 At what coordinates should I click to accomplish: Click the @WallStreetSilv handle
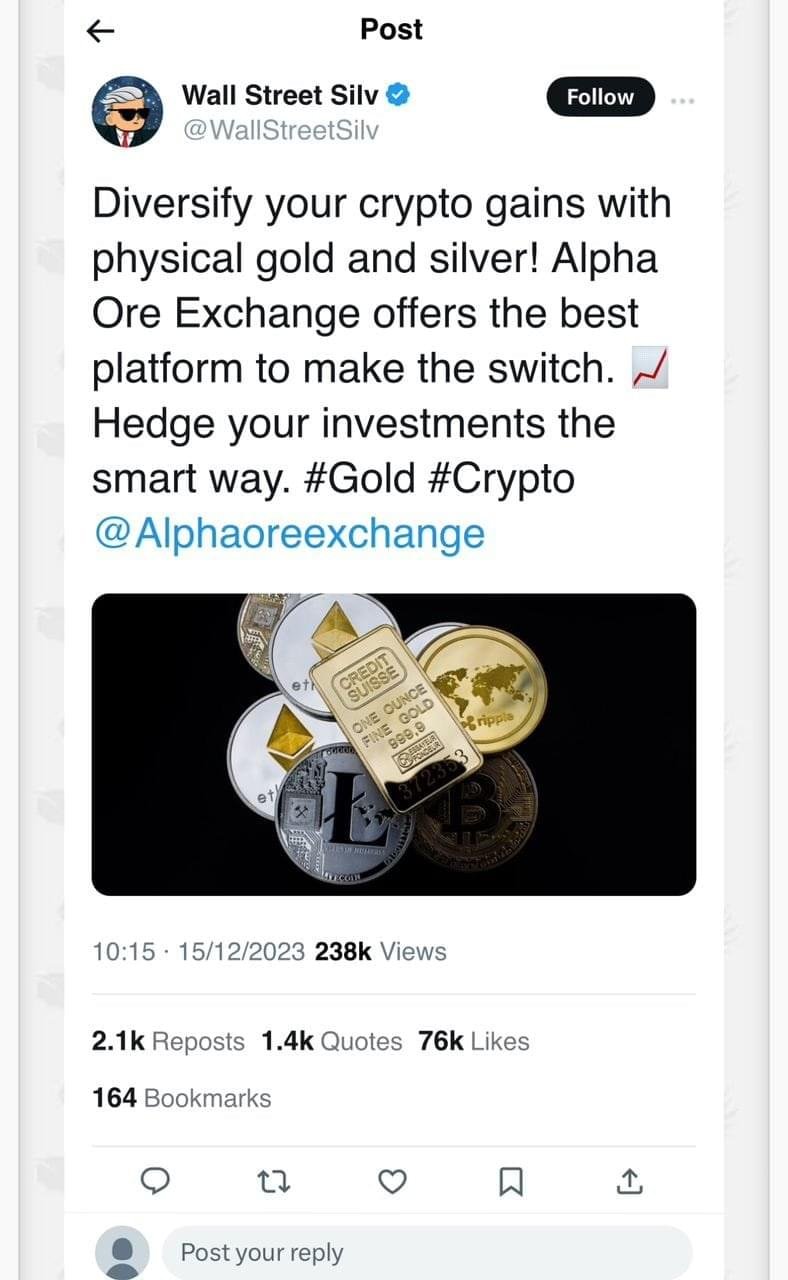[x=280, y=130]
